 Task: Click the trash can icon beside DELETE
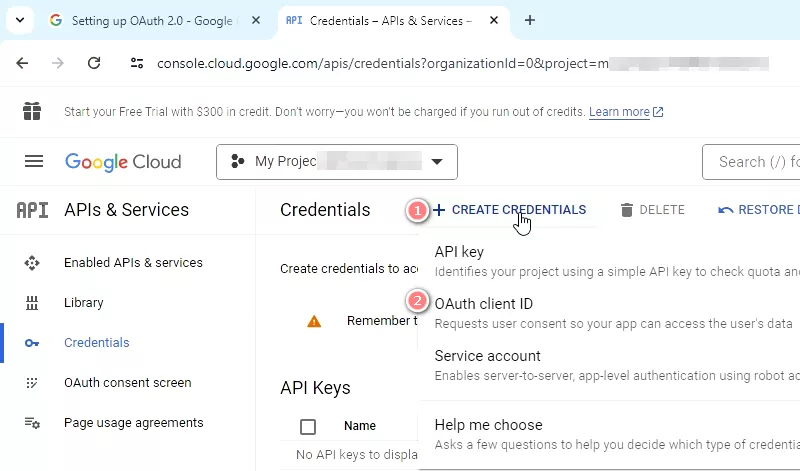tap(627, 210)
